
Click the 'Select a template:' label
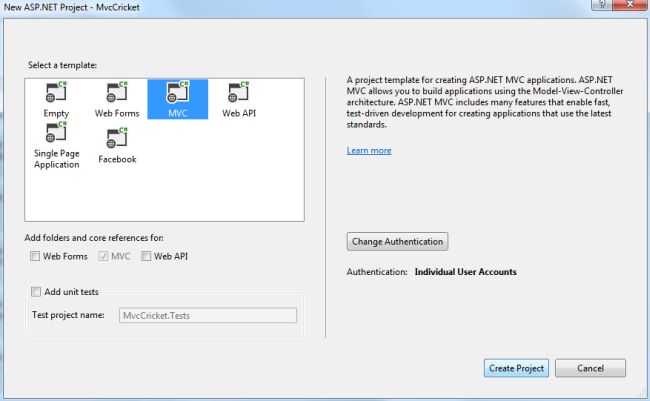(62, 65)
